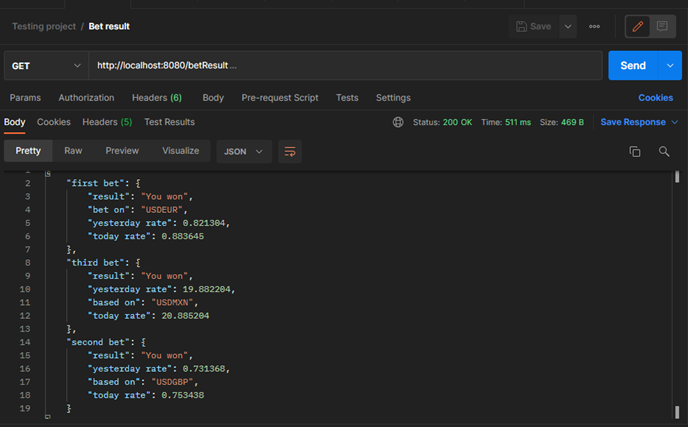Click the blue Send button
The image size is (688, 427).
click(633, 65)
